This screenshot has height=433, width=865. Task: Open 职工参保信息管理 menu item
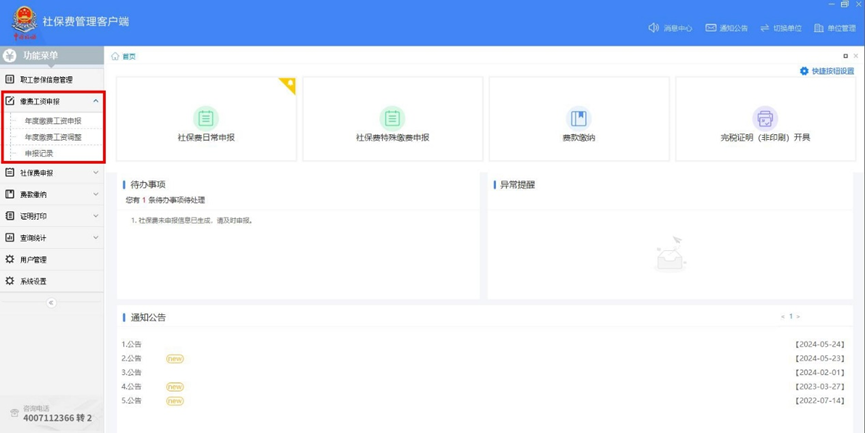click(46, 79)
